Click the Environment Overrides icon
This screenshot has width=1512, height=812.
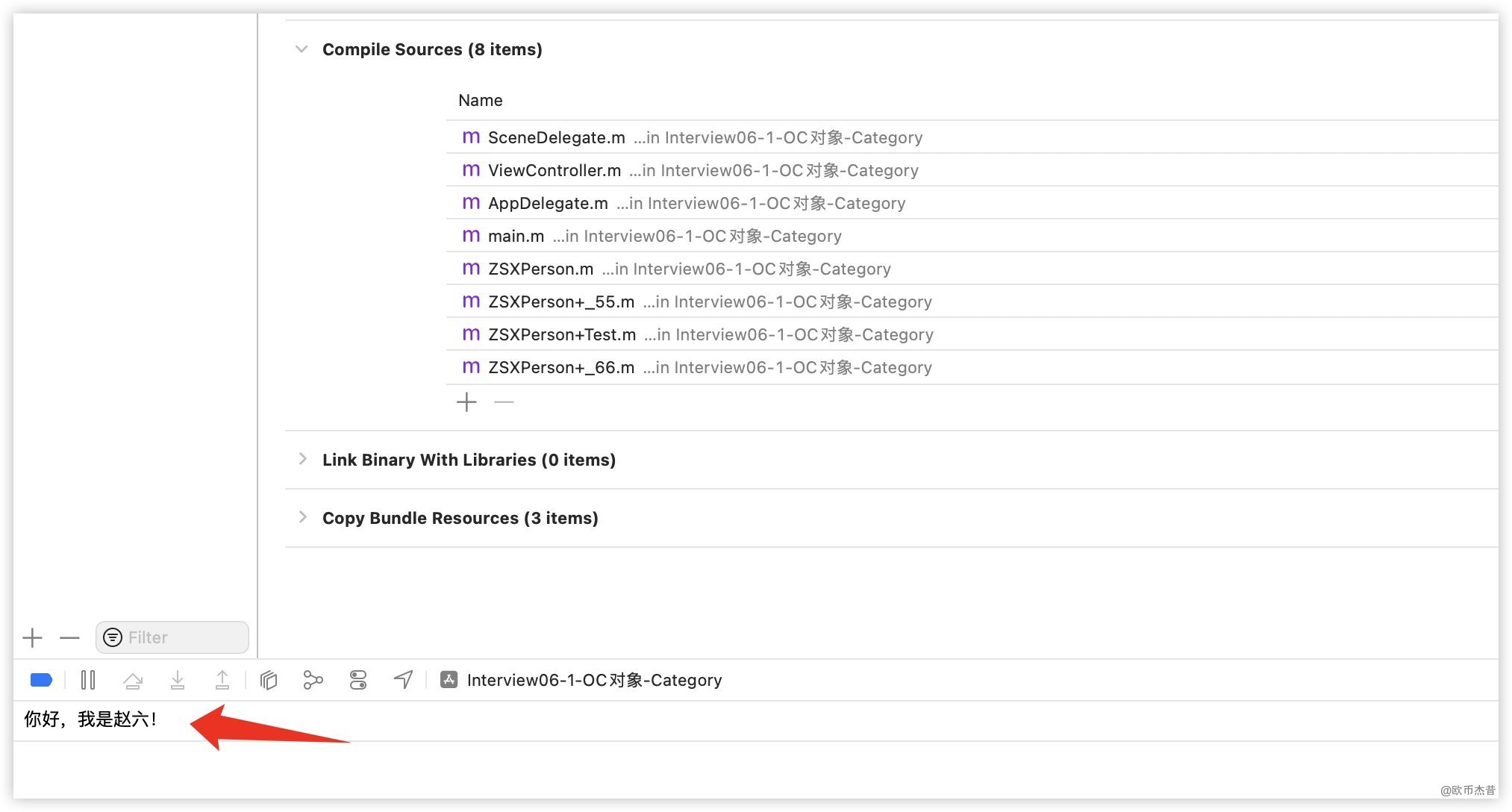tap(358, 680)
